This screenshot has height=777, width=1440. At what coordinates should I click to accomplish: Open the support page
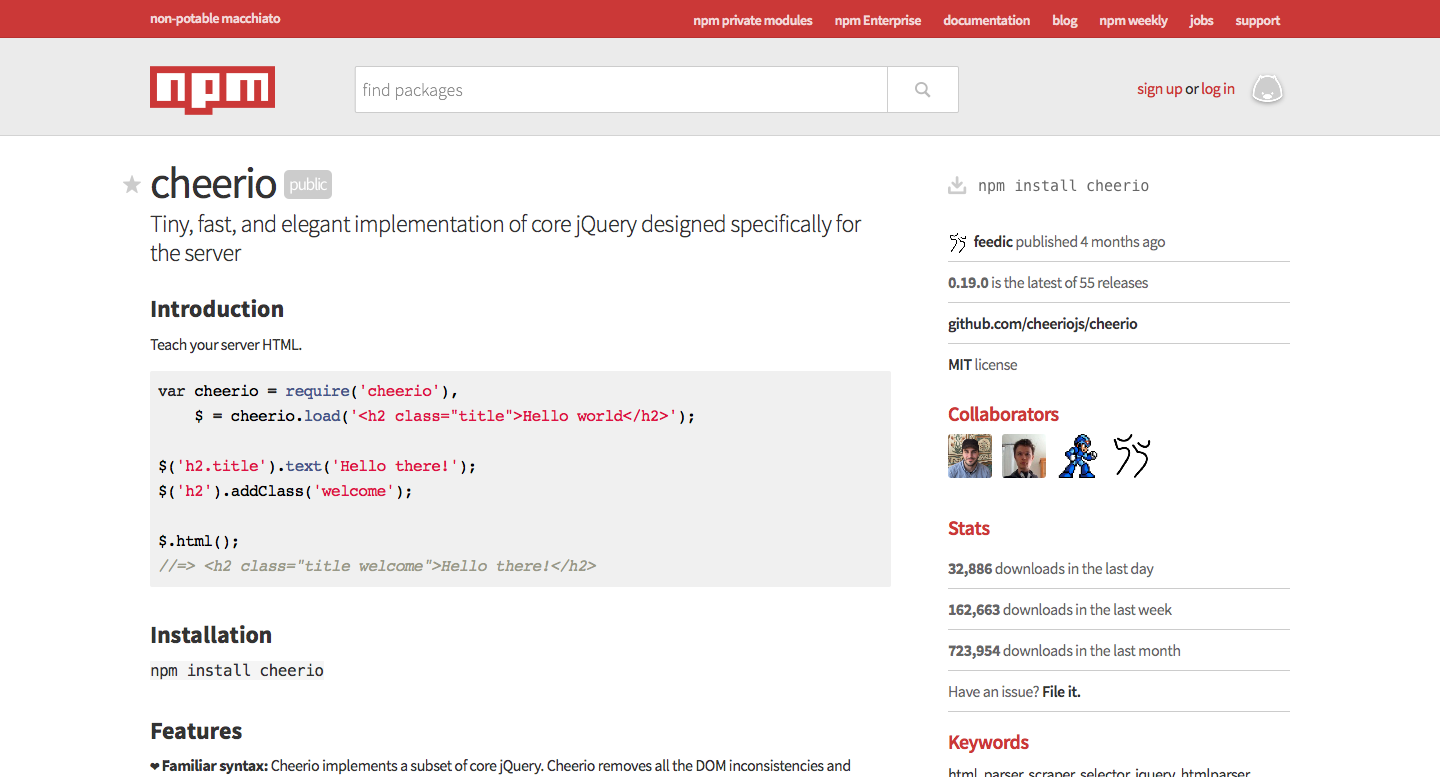pyautogui.click(x=1257, y=20)
